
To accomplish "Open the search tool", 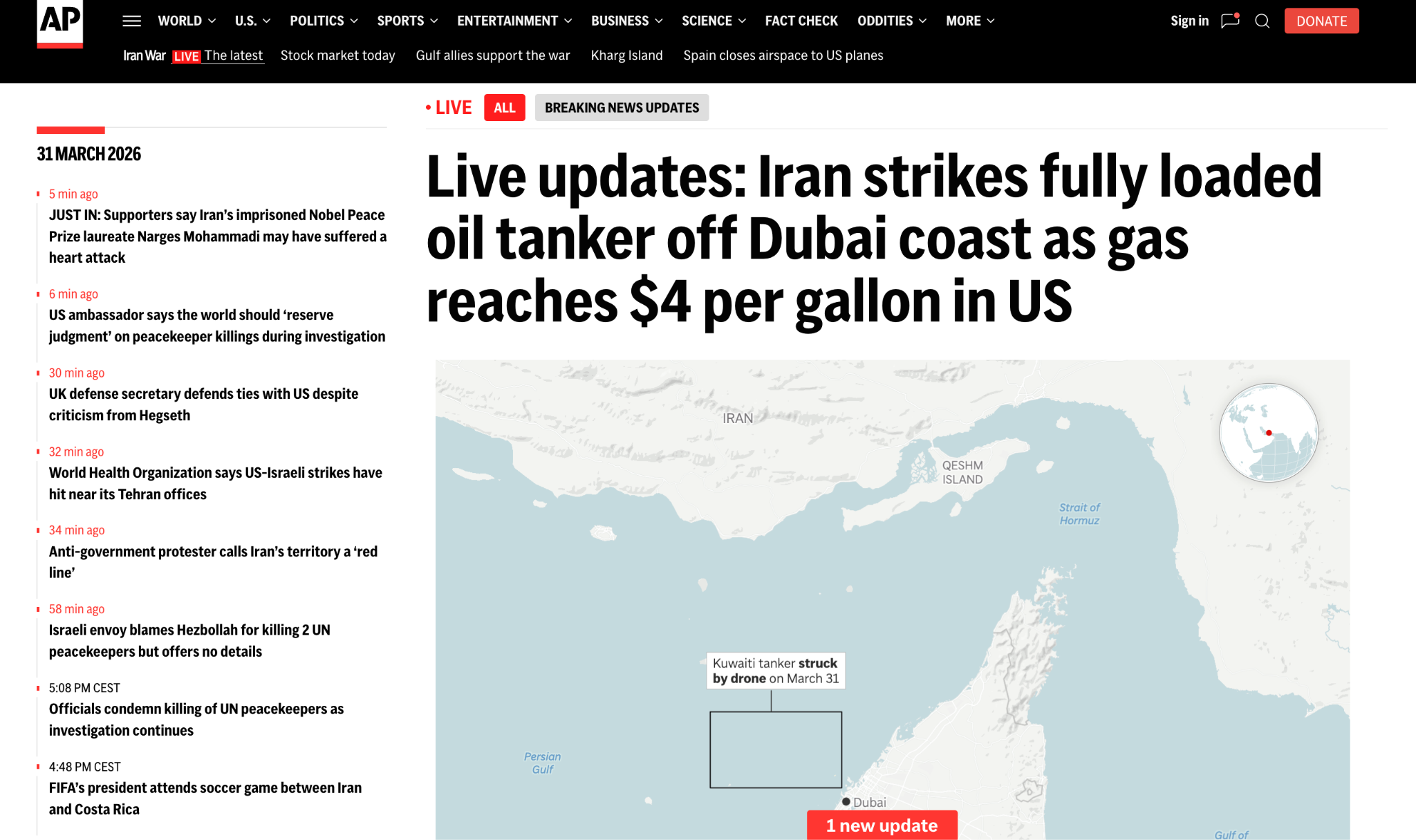I will click(x=1263, y=21).
